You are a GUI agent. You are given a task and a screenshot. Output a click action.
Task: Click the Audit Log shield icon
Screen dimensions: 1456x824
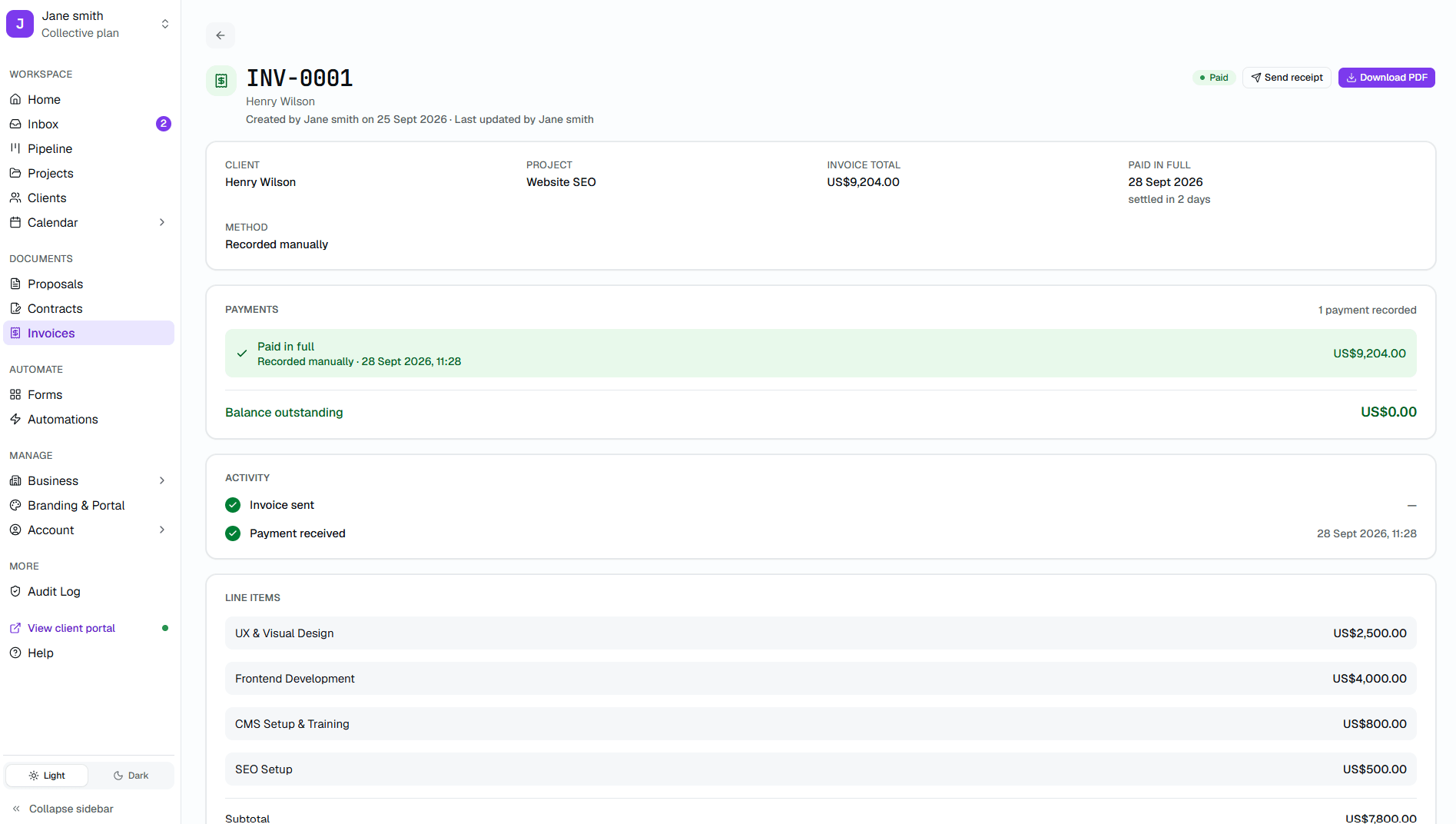(x=15, y=591)
